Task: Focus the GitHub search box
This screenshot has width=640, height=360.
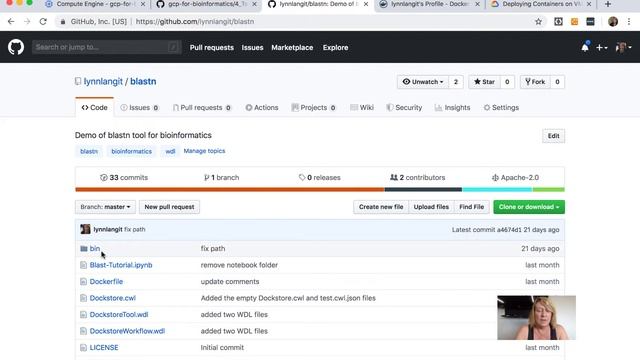Action: pos(107,47)
